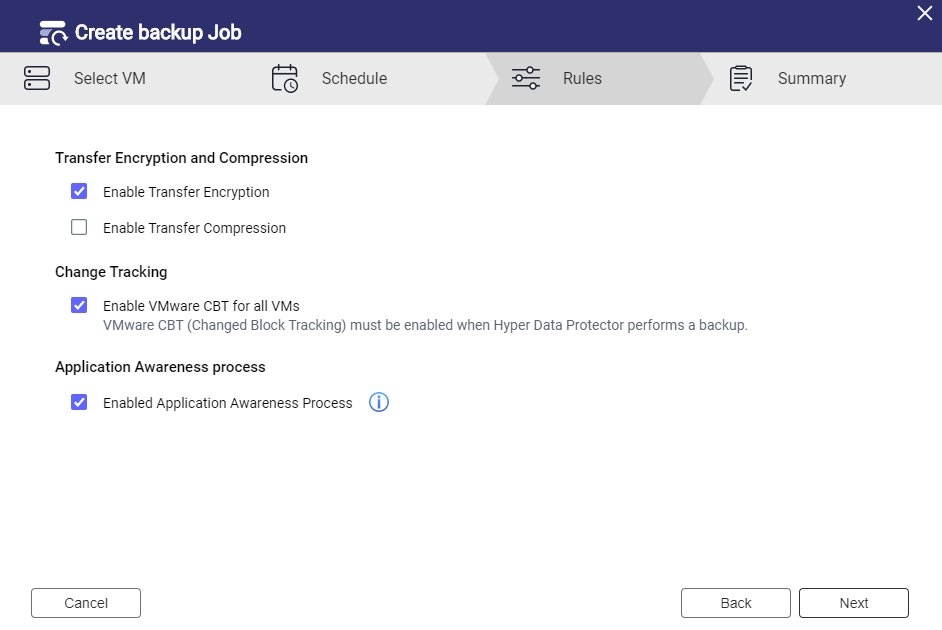Proceed with the Next button
This screenshot has height=630, width=942.
[x=854, y=603]
